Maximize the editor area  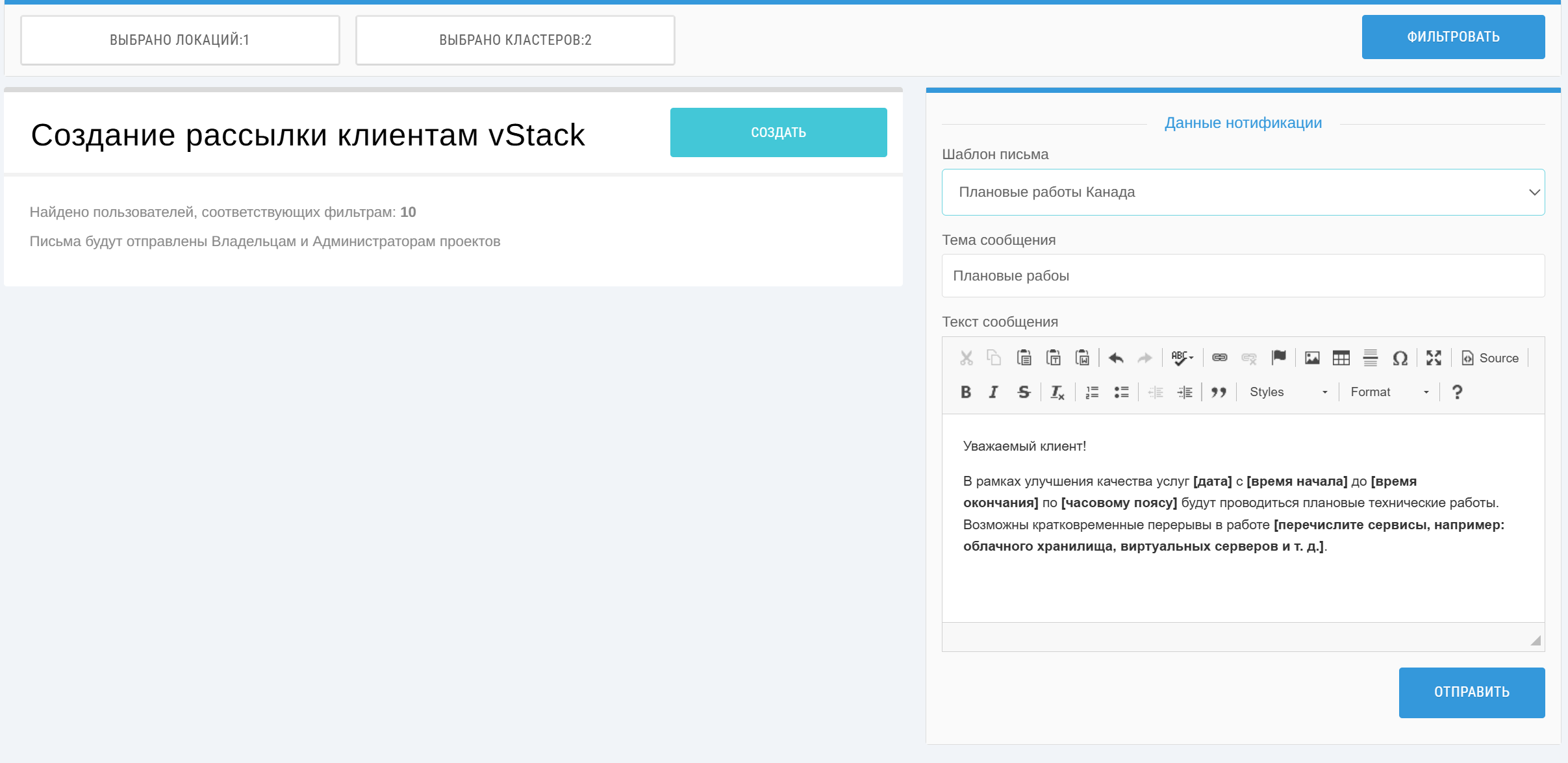(1434, 358)
